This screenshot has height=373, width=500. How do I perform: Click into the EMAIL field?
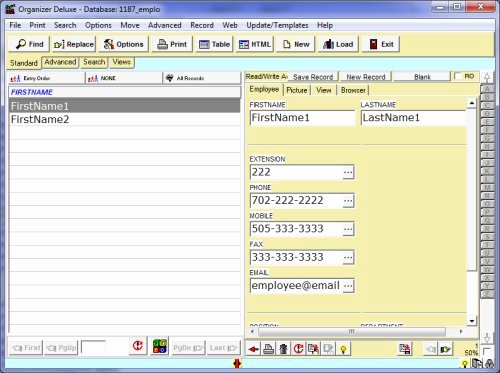click(x=297, y=286)
